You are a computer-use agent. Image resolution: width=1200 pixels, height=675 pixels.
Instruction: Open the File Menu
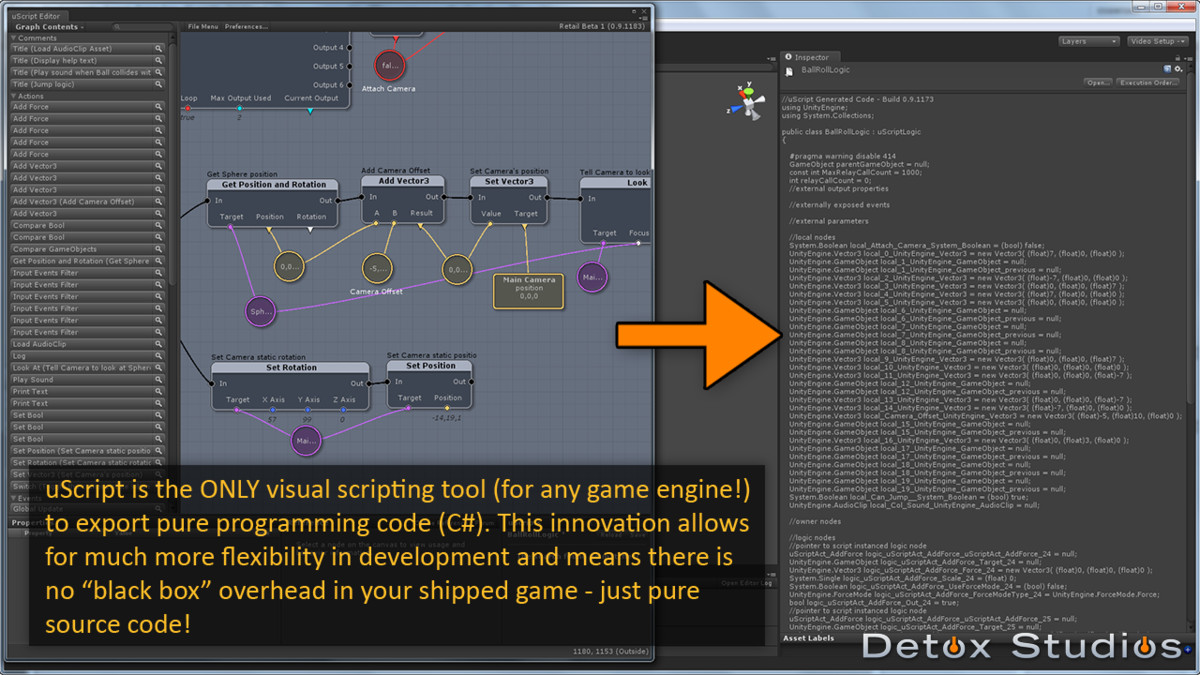tap(203, 27)
